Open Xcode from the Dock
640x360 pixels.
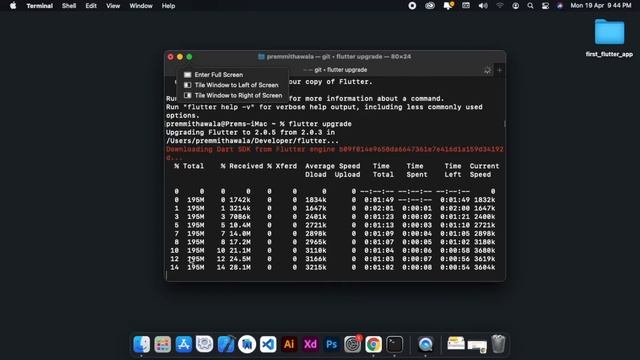point(226,344)
